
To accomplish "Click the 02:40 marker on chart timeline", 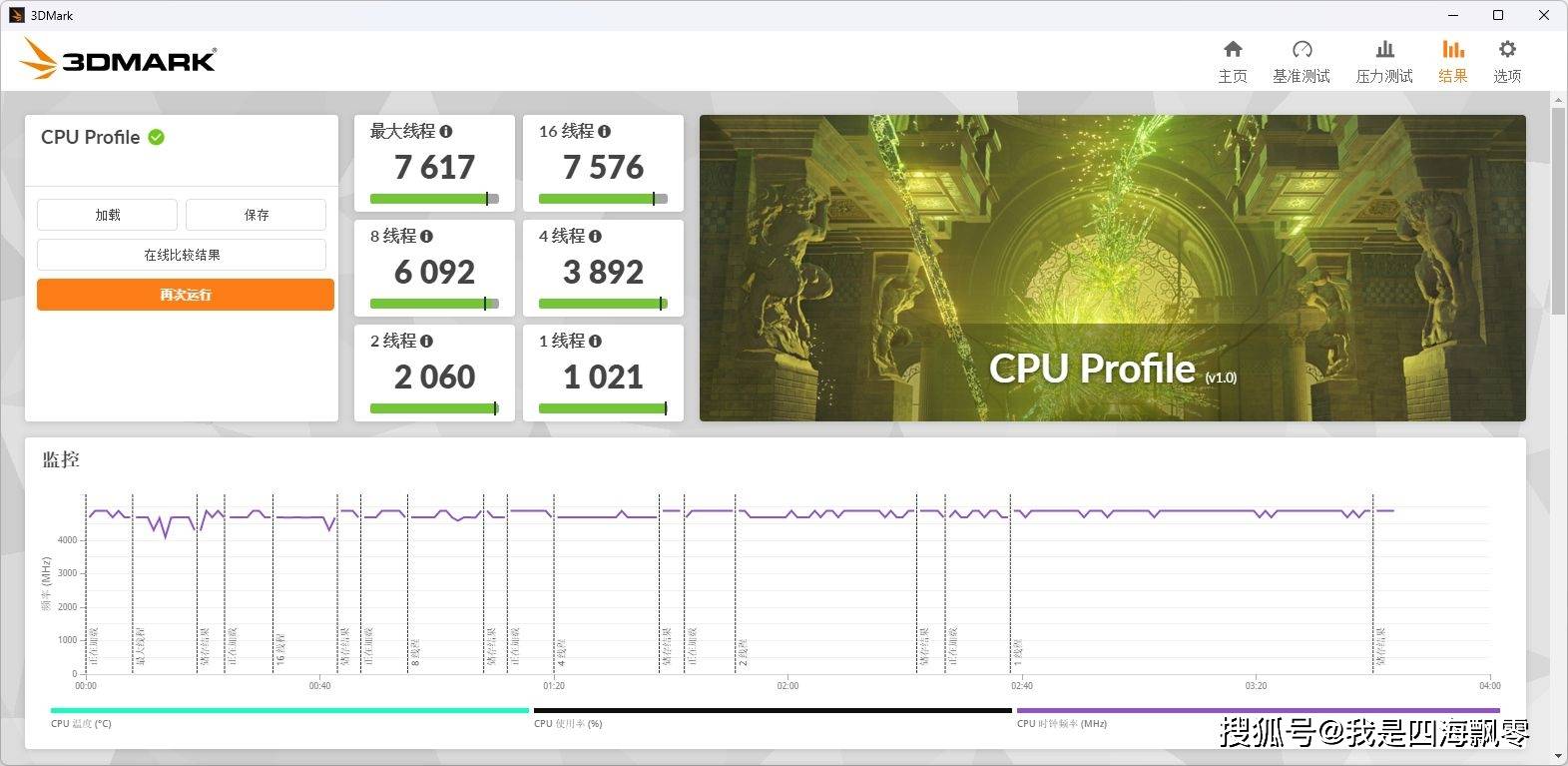I will pos(1022,685).
